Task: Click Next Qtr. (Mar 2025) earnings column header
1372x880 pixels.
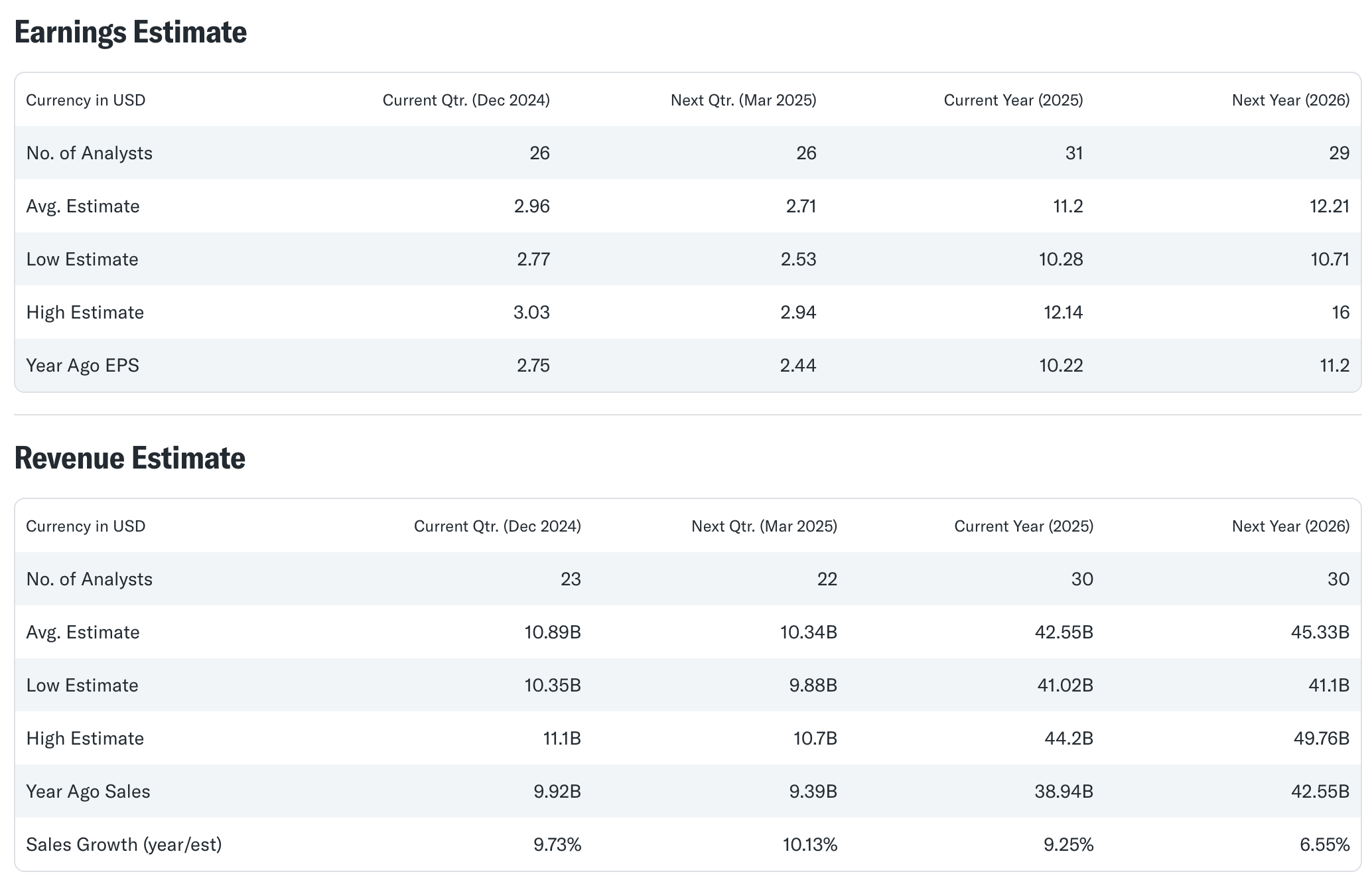Action: pyautogui.click(x=743, y=100)
